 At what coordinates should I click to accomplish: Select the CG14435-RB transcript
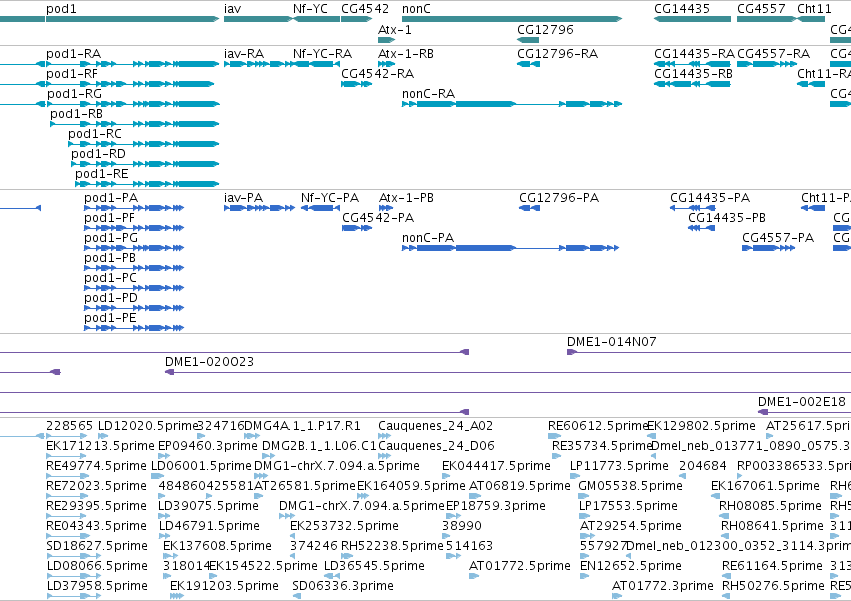coord(693,84)
